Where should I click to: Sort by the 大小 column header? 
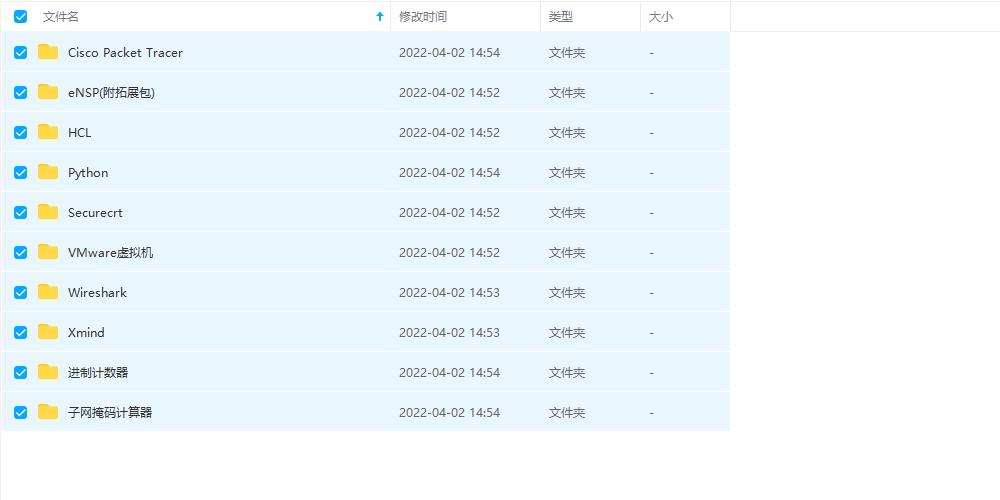click(x=660, y=17)
